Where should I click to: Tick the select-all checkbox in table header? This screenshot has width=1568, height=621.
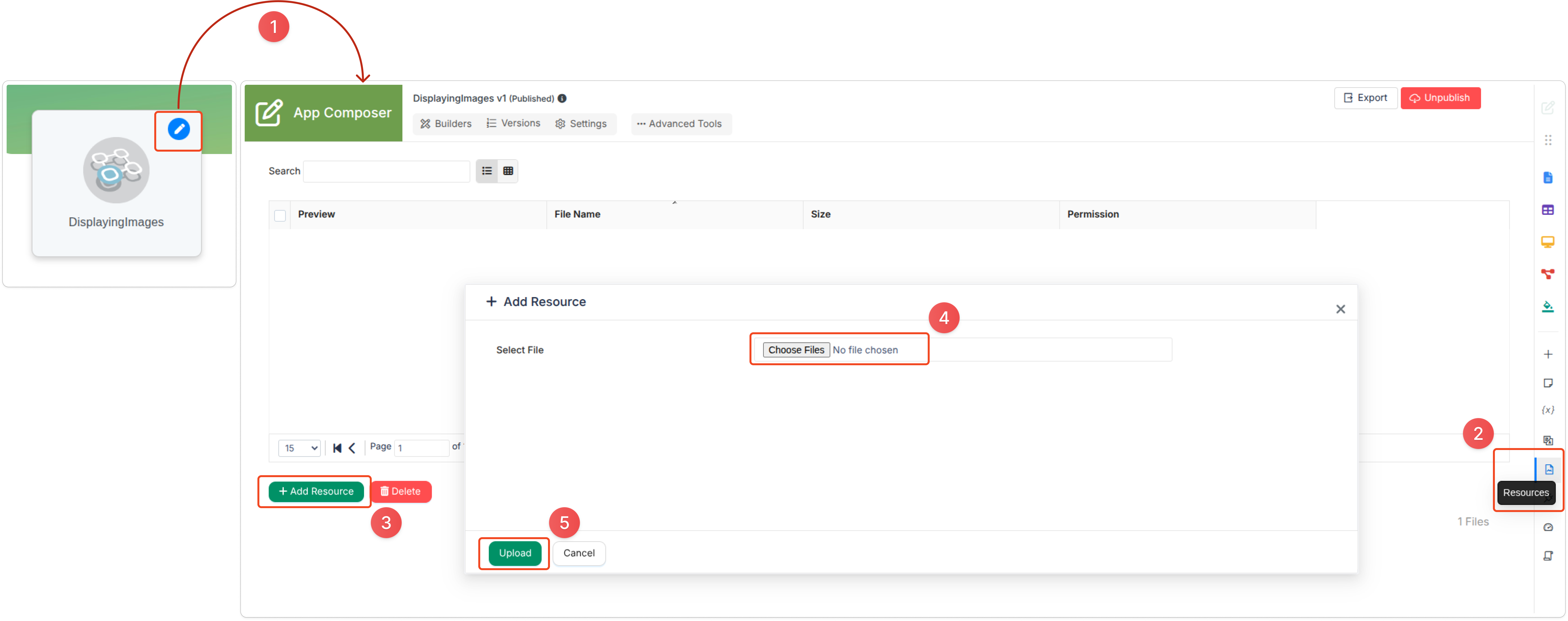[279, 216]
